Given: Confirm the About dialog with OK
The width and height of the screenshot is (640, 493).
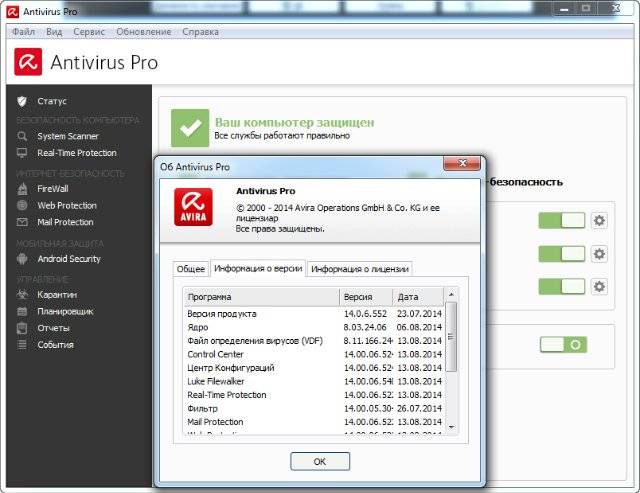Looking at the screenshot, I should click(320, 462).
